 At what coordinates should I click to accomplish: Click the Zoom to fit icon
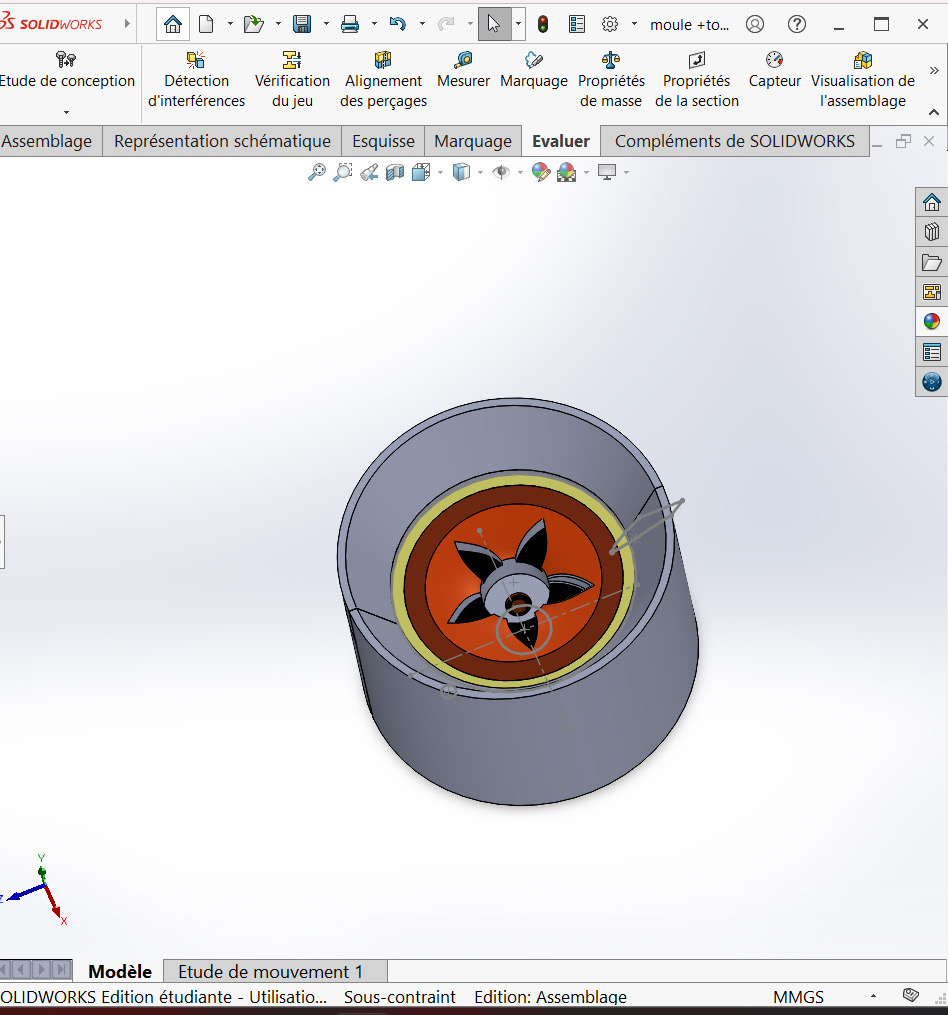(317, 172)
